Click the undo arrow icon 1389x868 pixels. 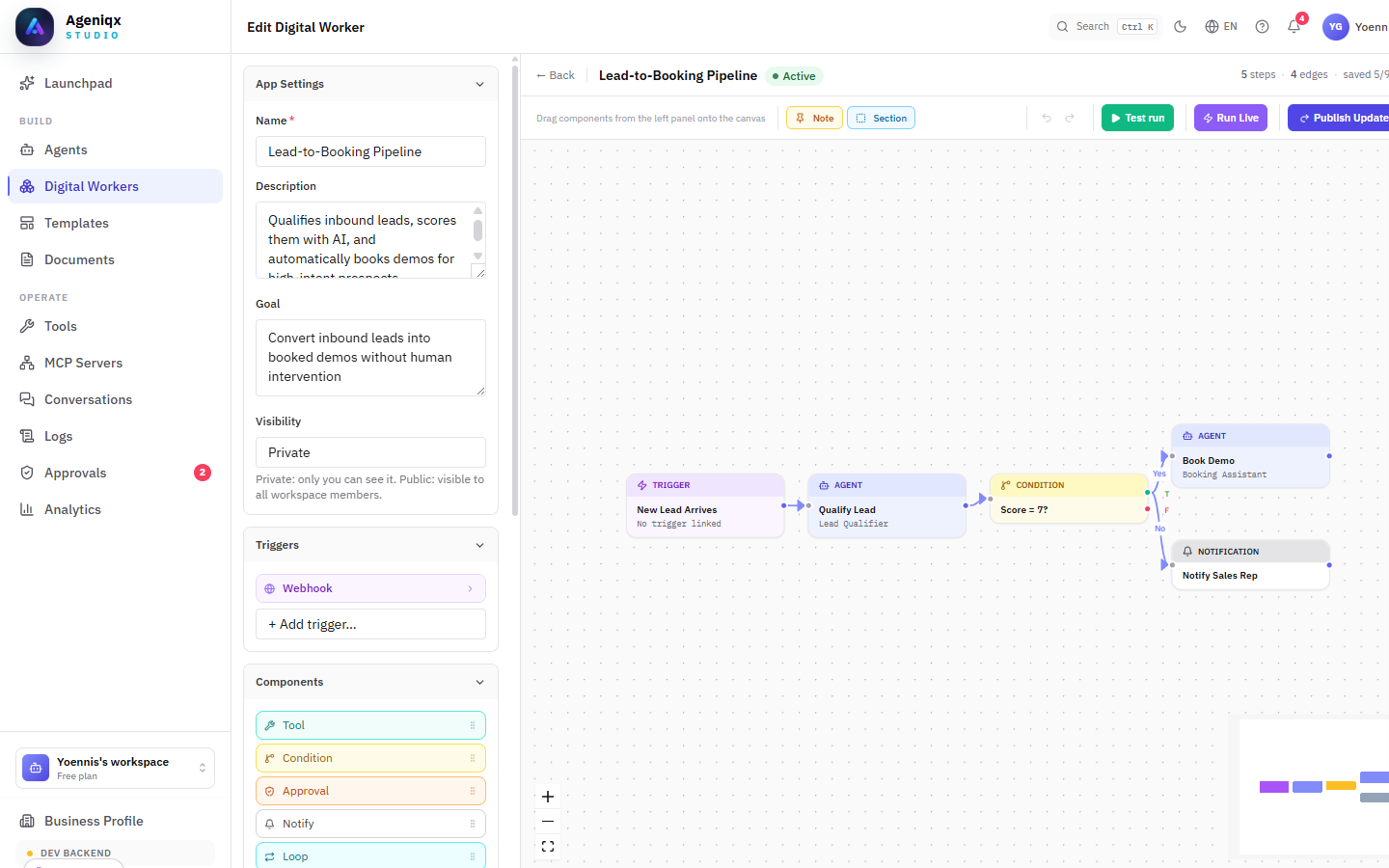(x=1047, y=118)
